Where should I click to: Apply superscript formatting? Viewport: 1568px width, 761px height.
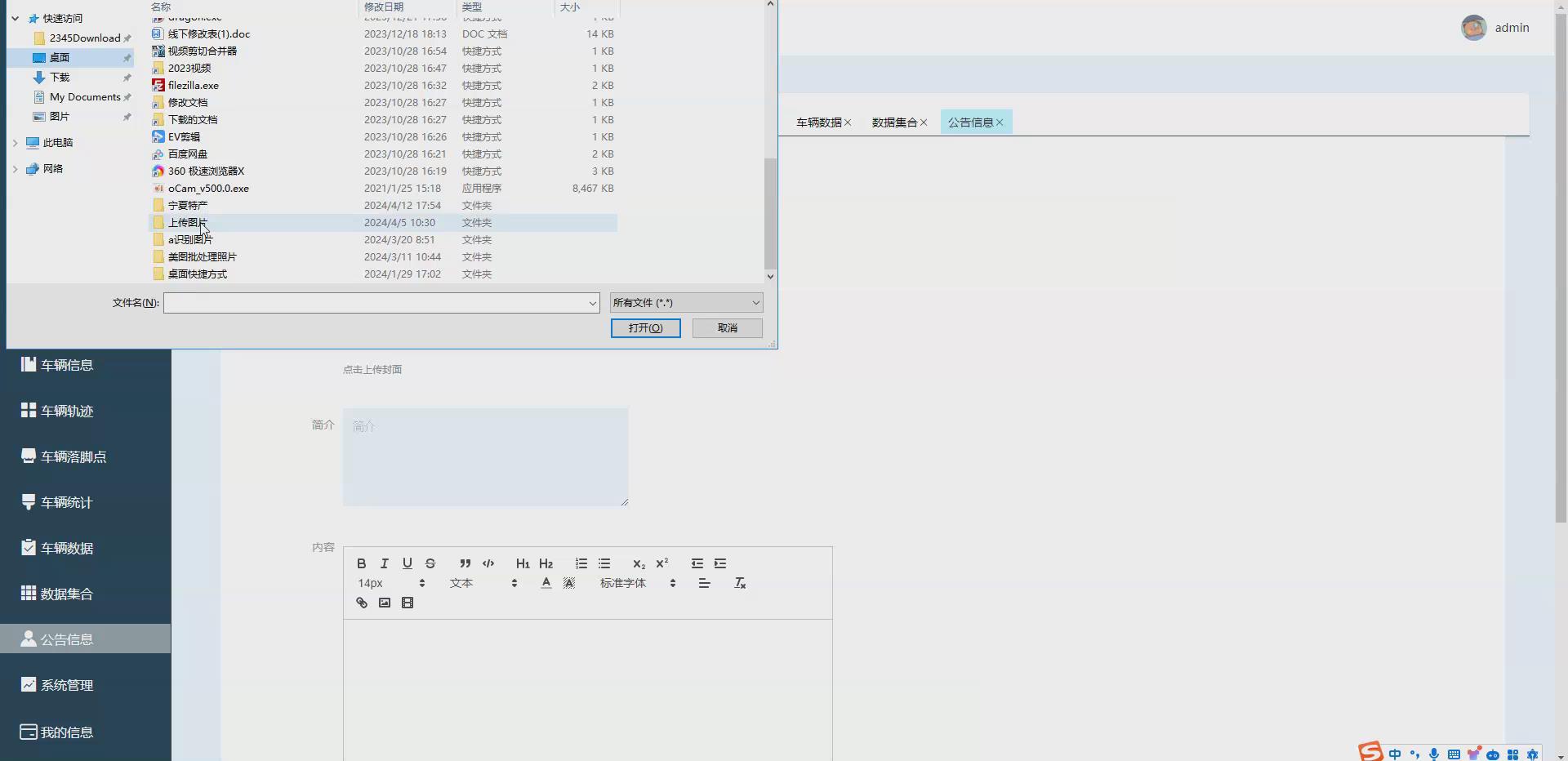click(x=662, y=563)
